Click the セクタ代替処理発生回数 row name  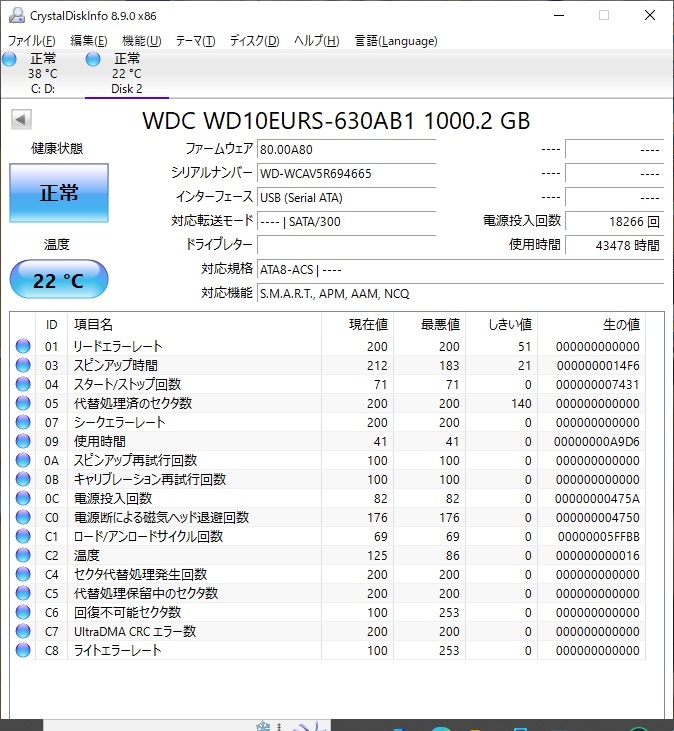[140, 574]
